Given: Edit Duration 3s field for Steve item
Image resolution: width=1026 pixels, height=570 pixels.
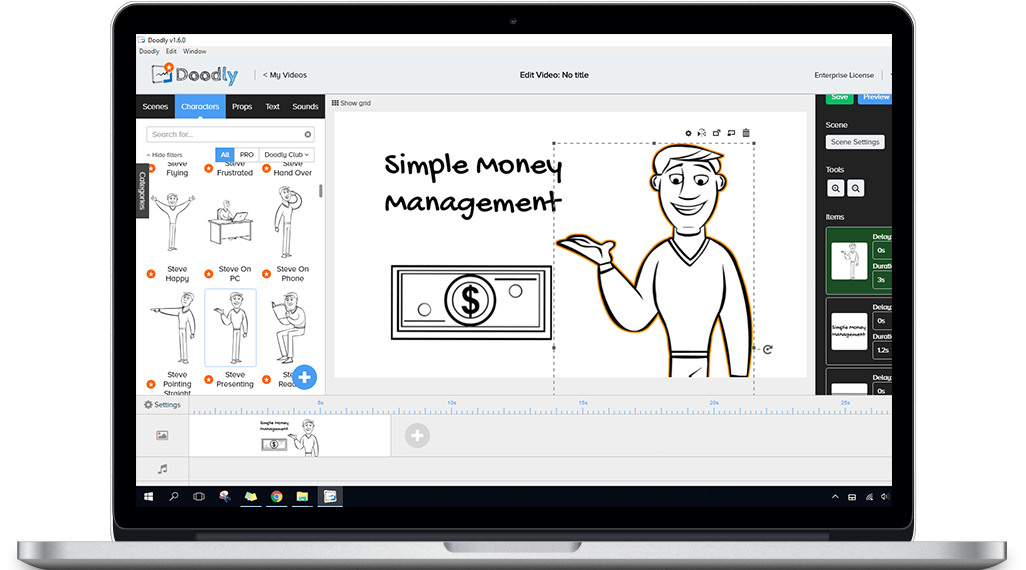Looking at the screenshot, I should pyautogui.click(x=882, y=280).
